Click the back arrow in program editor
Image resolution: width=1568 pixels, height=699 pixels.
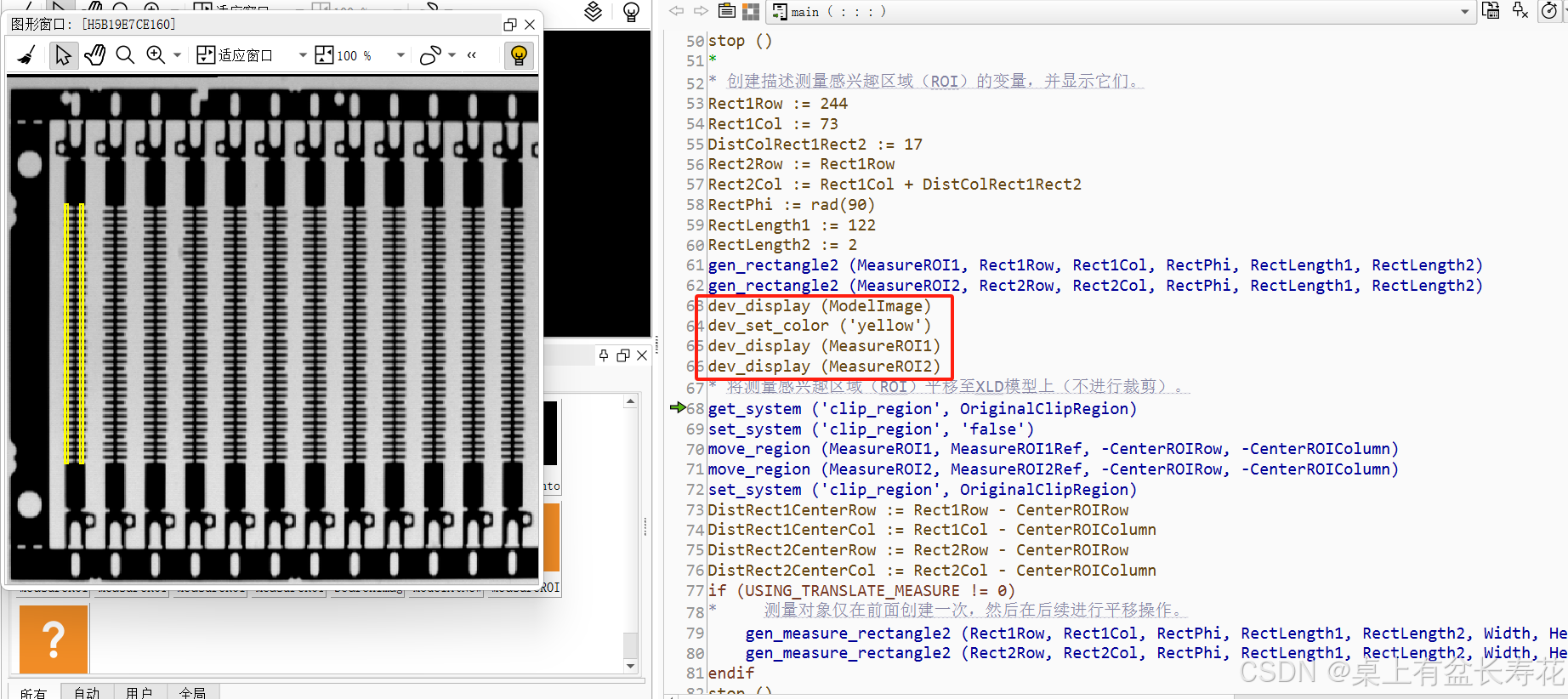[x=676, y=11]
